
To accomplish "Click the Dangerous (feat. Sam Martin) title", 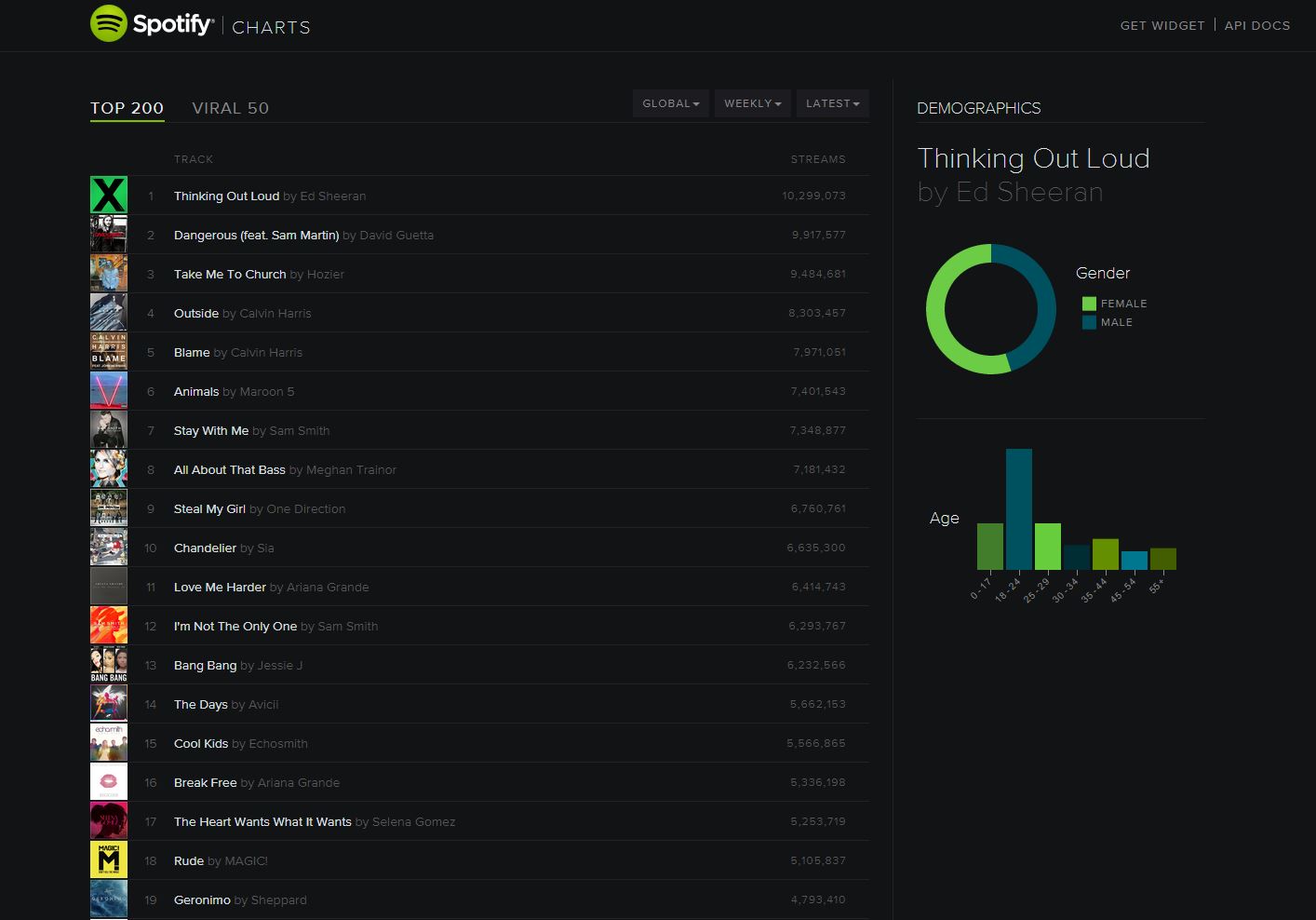I will [256, 235].
